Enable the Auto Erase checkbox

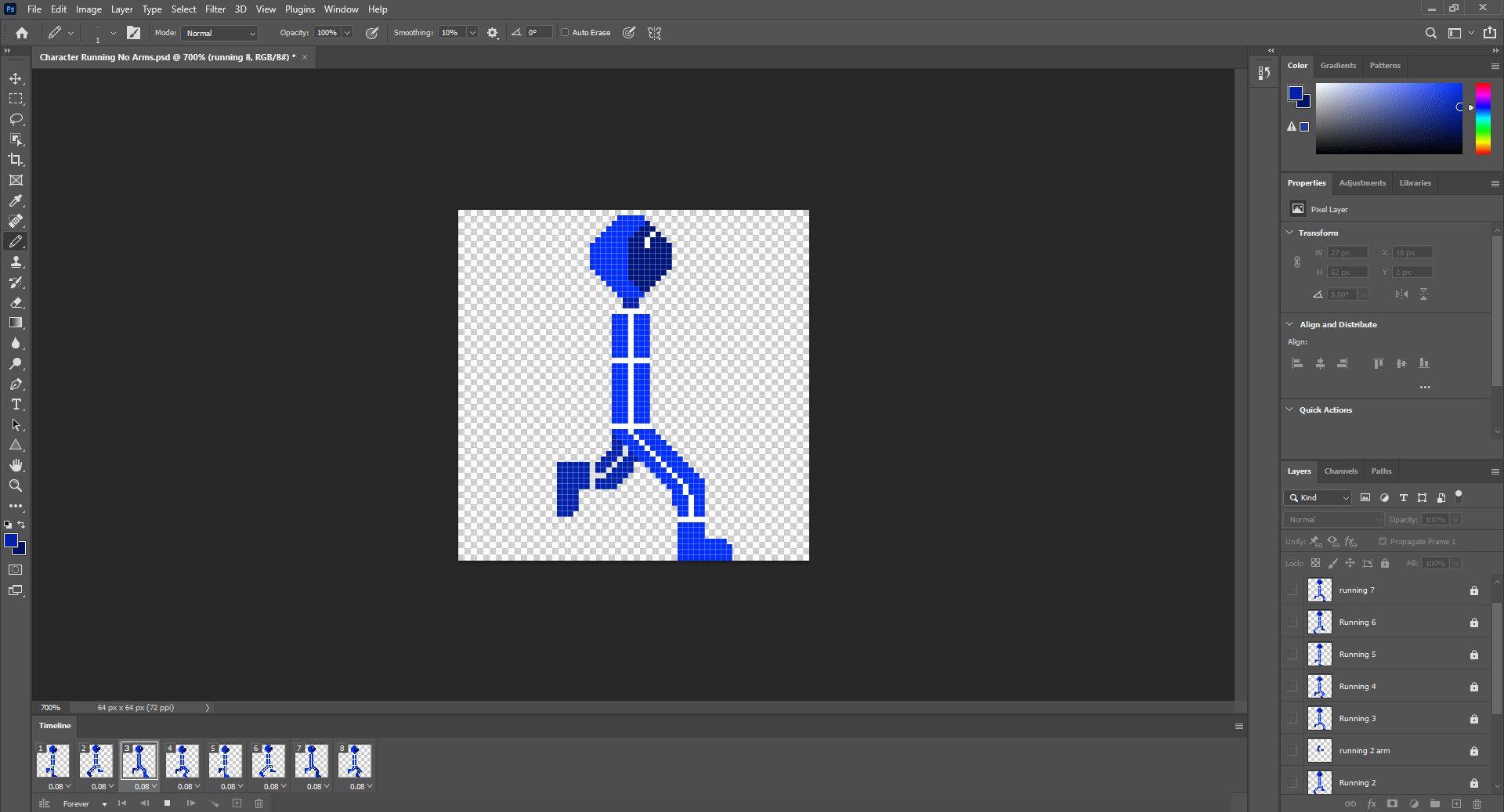(x=566, y=32)
